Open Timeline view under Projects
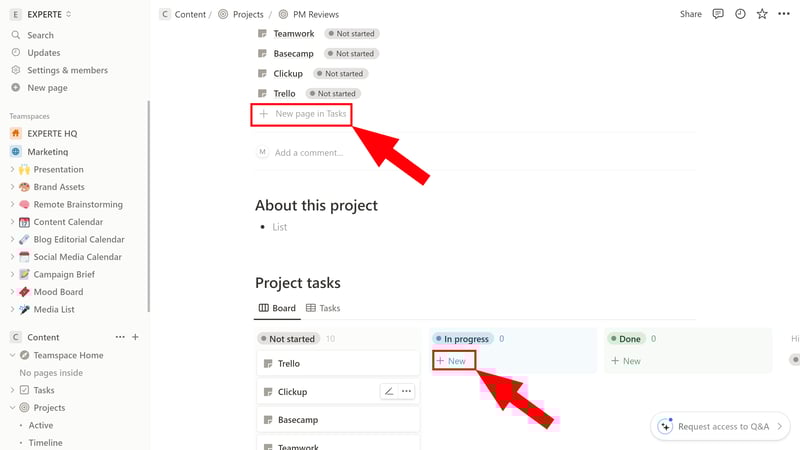Image resolution: width=800 pixels, height=450 pixels. (x=45, y=442)
